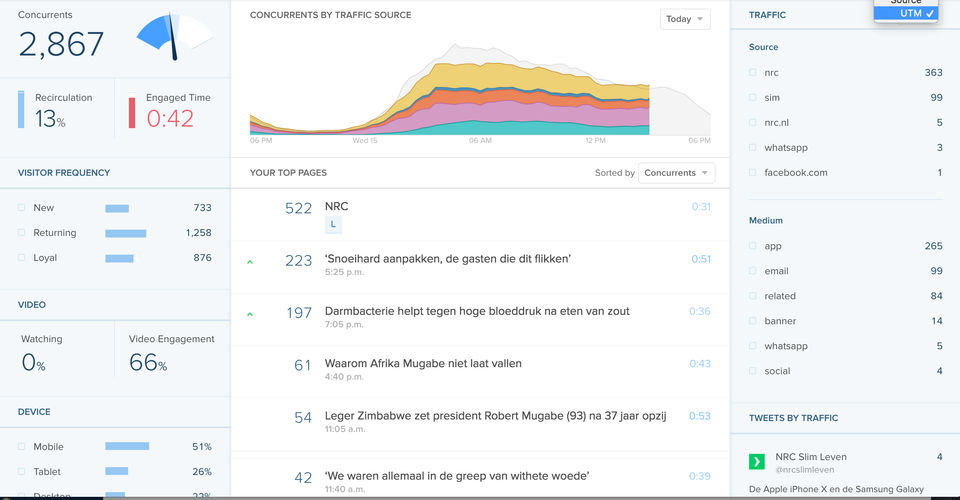Enable the Loyal visitors filter checkbox
The width and height of the screenshot is (960, 500).
(x=21, y=258)
